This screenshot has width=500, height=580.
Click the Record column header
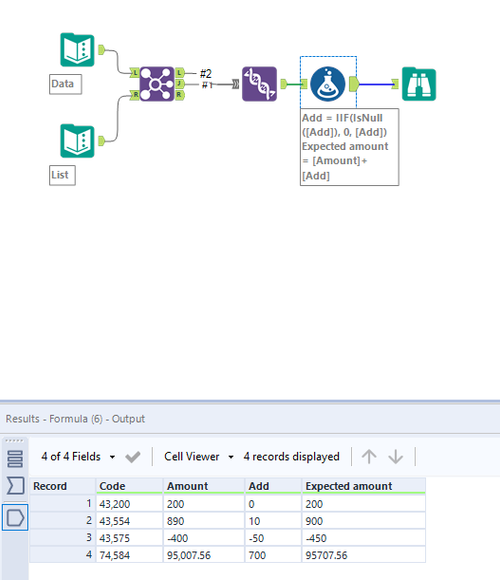pos(63,486)
